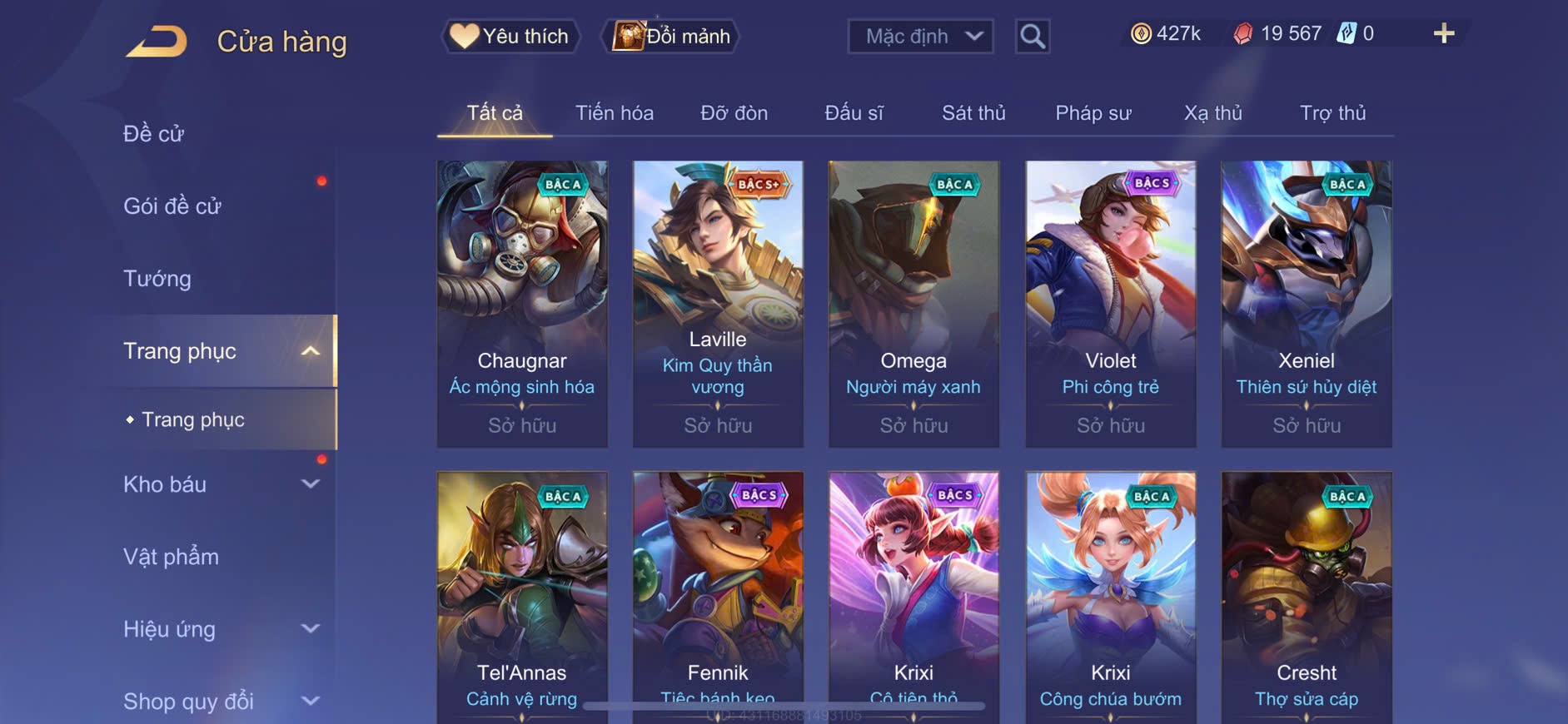Tap the red gem currency icon

point(1242,33)
